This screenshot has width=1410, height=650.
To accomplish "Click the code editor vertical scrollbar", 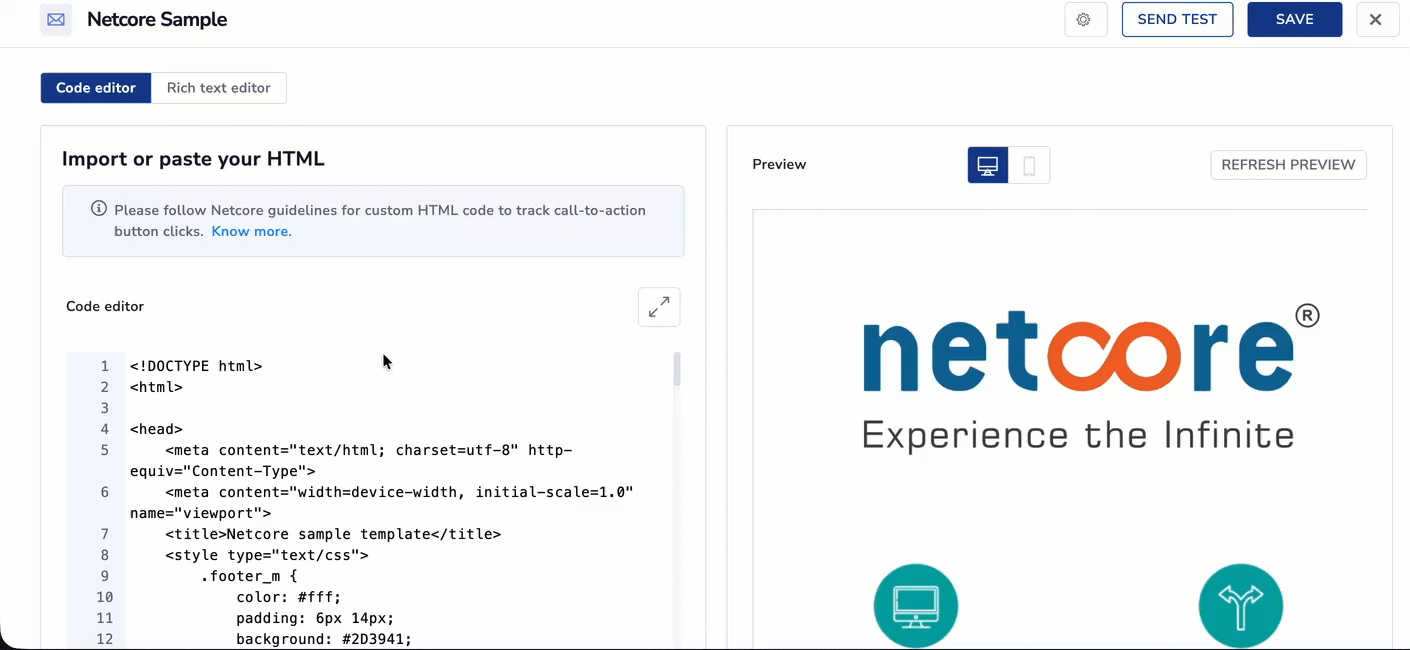I will [x=677, y=369].
